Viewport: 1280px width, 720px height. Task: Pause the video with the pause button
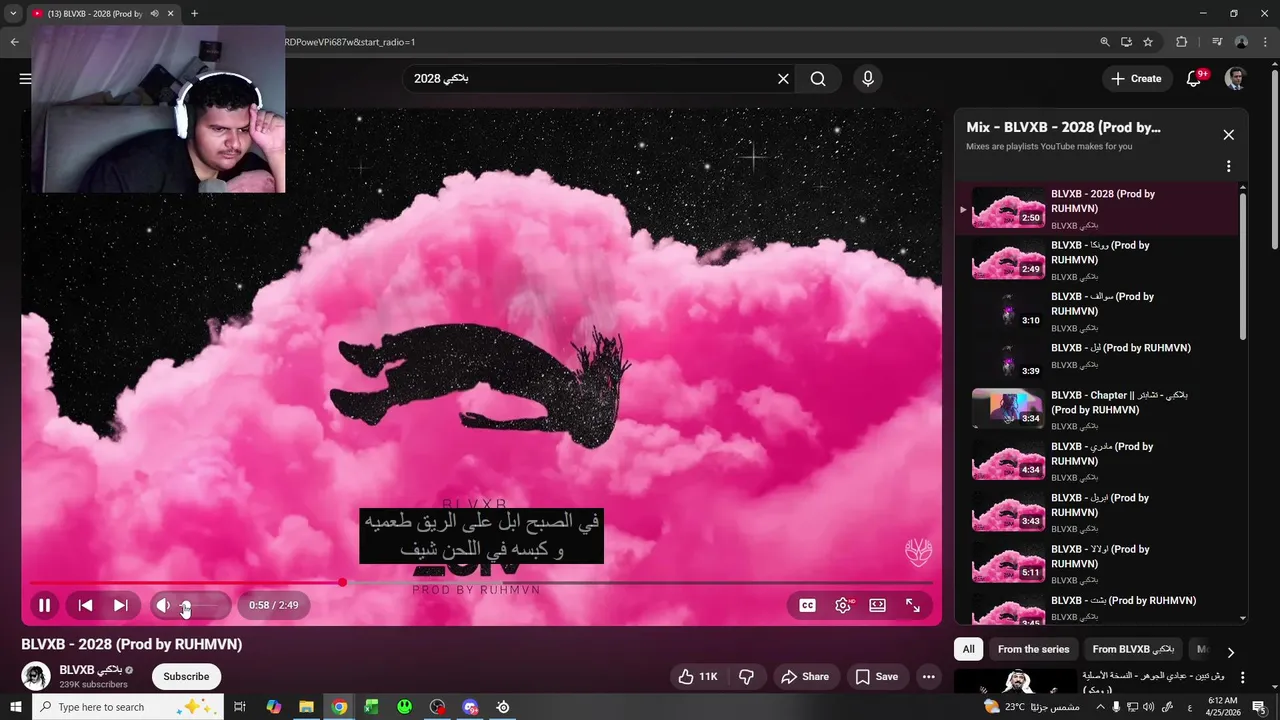click(x=44, y=605)
